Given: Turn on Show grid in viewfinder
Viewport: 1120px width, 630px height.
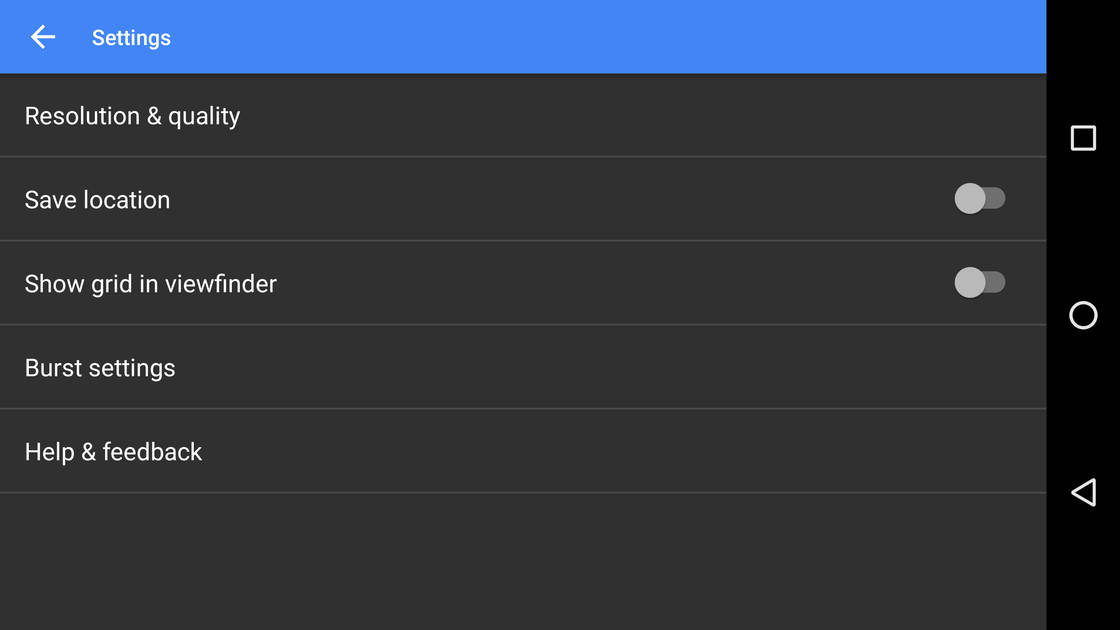Looking at the screenshot, I should coord(982,282).
